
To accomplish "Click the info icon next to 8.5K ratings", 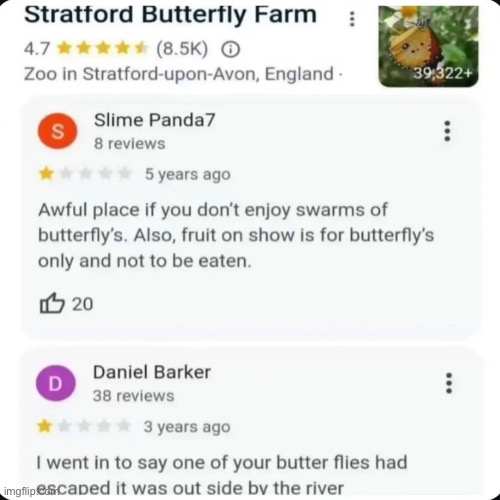I will [231, 50].
